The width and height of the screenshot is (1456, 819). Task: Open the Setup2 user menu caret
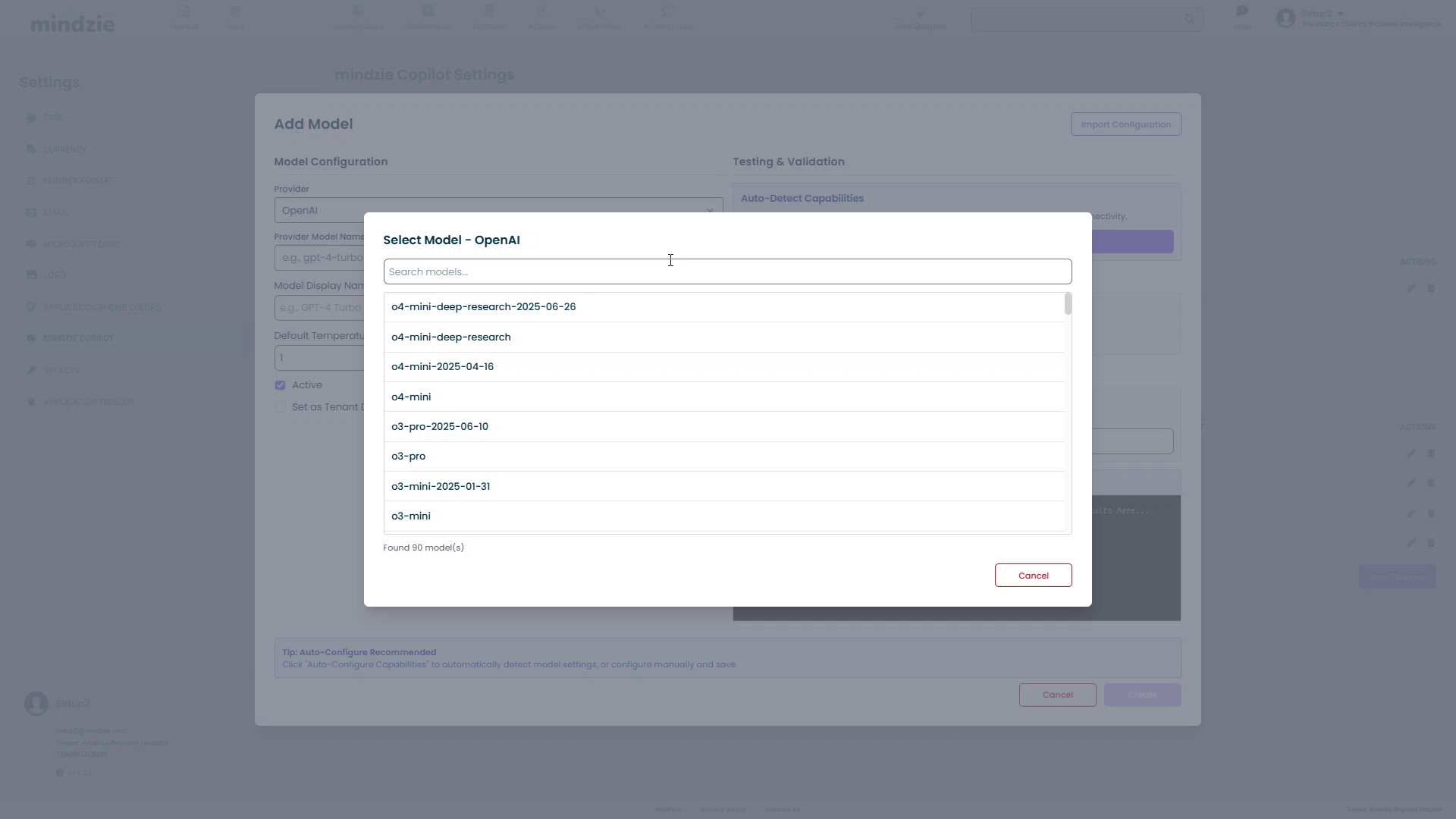click(x=1341, y=14)
